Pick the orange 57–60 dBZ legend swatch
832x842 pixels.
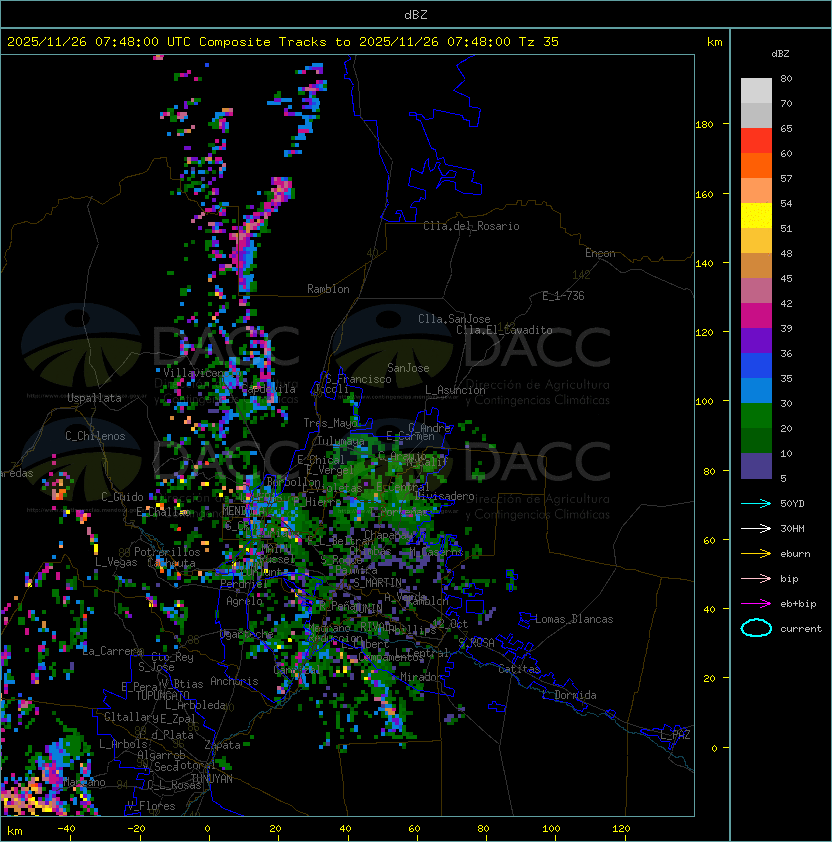tap(756, 165)
